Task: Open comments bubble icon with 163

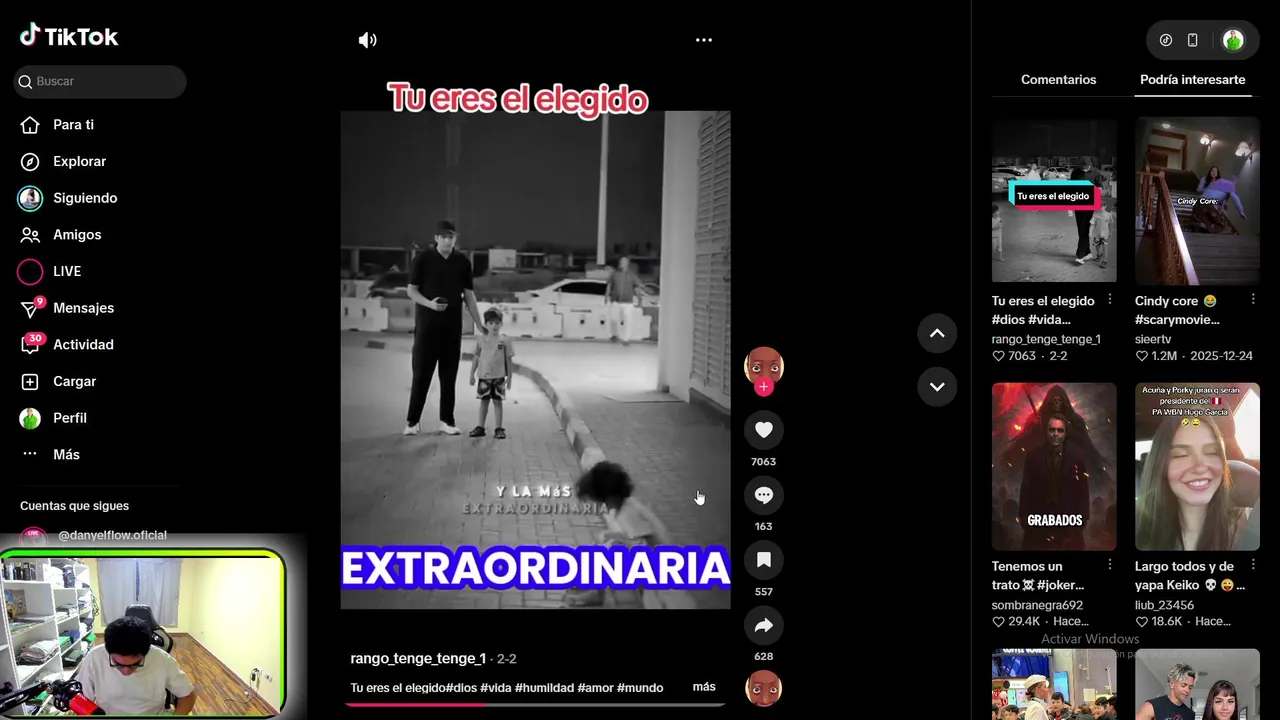Action: point(764,495)
